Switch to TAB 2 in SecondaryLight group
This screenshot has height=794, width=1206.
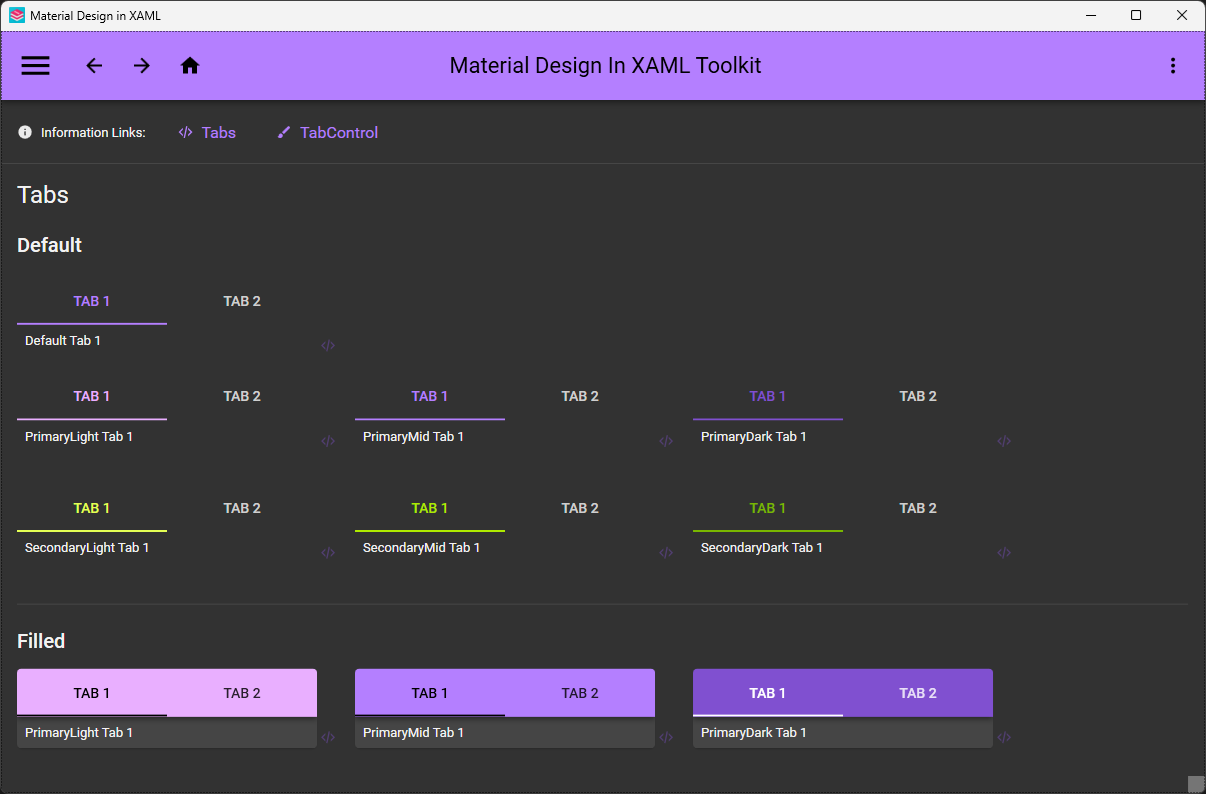pos(242,508)
